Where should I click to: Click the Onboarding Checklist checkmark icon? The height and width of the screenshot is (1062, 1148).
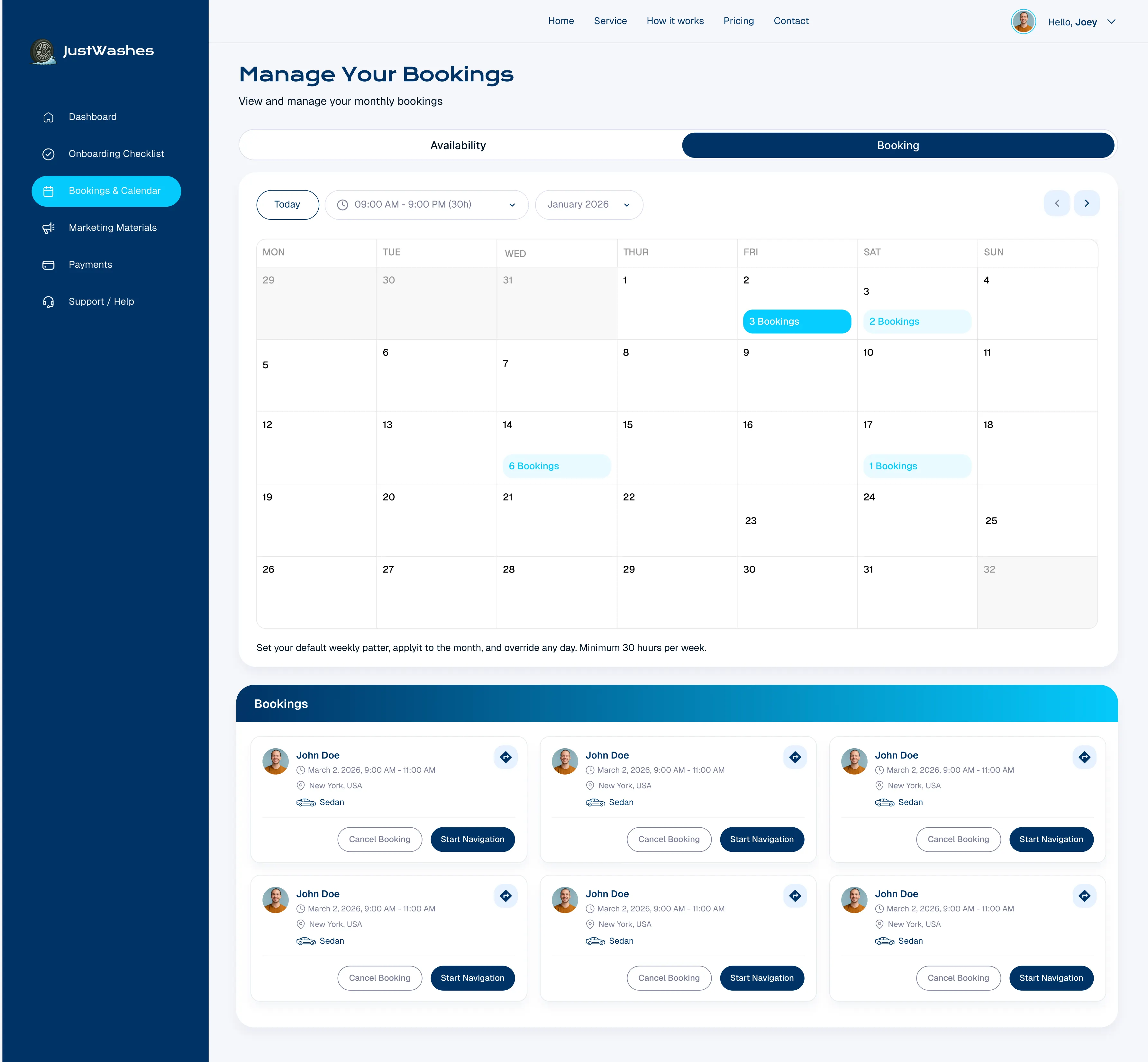coord(48,154)
